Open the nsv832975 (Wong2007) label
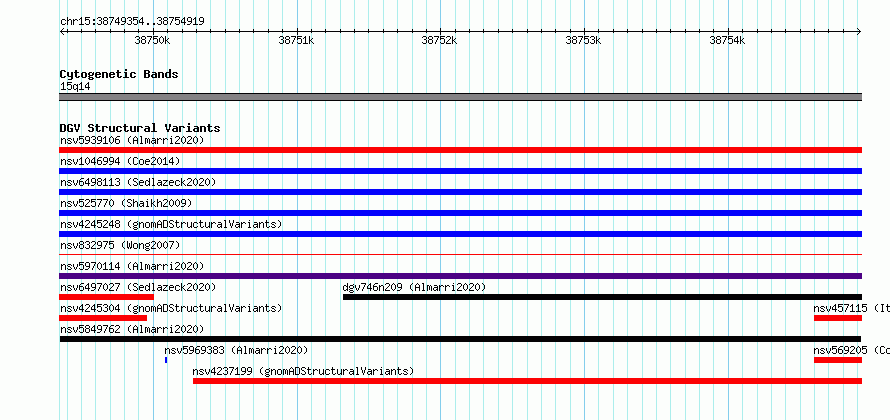Screen dimensions: 890x420 click(120, 245)
